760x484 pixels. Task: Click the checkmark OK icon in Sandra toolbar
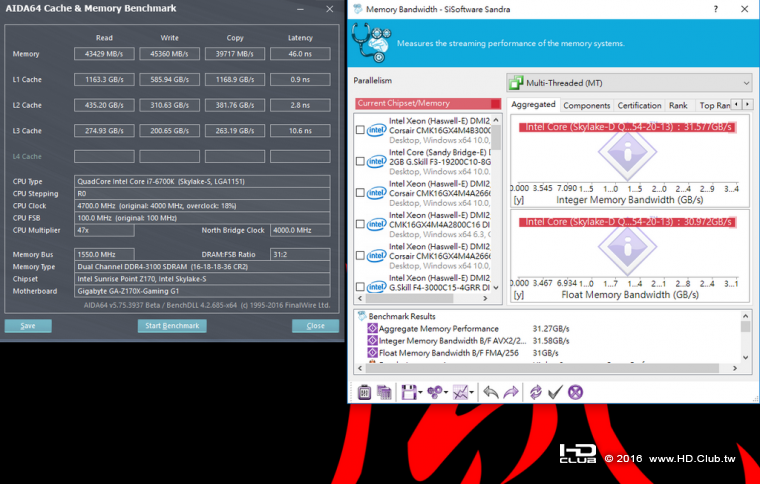point(555,392)
